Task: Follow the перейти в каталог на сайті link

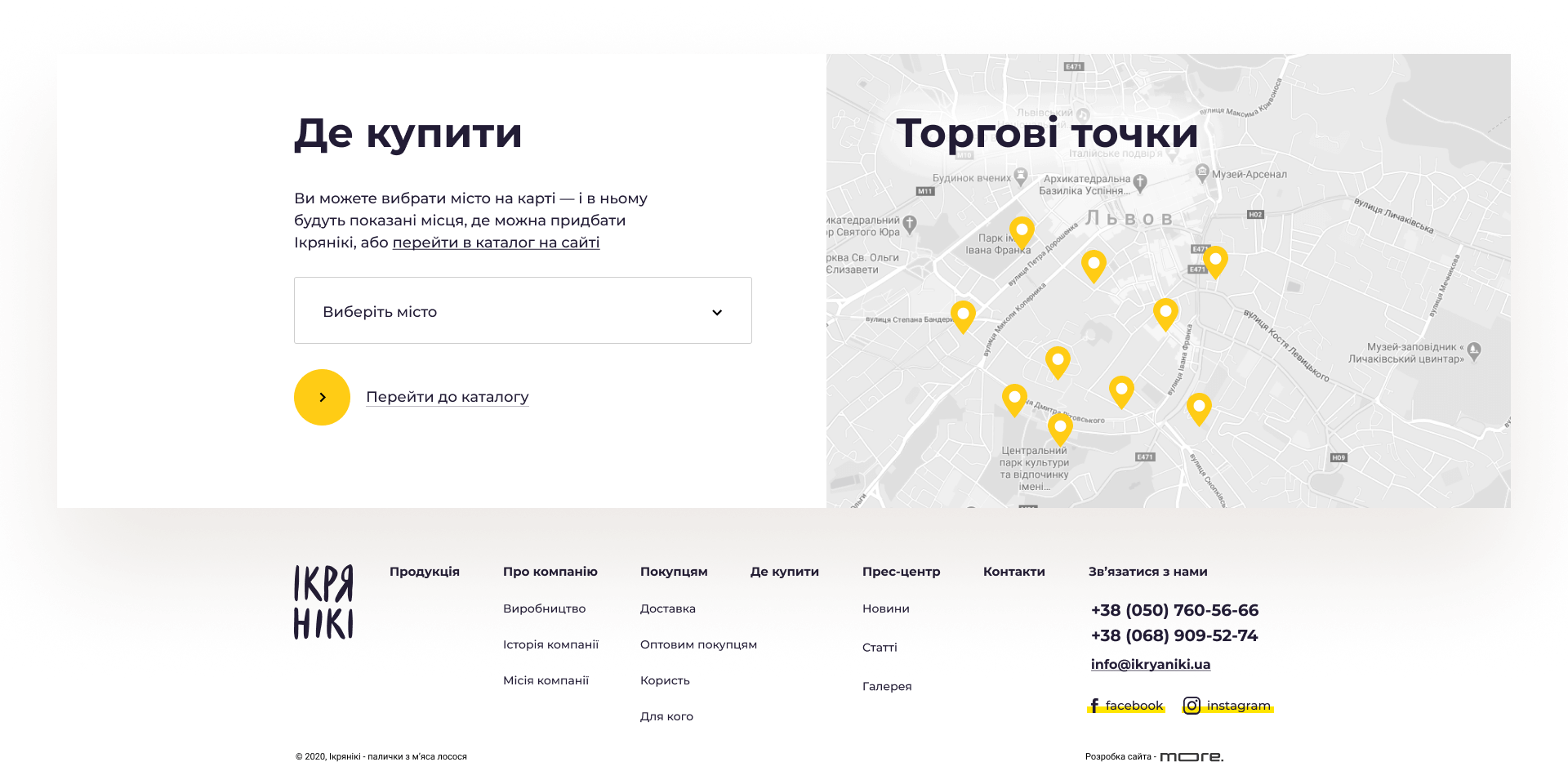Action: pyautogui.click(x=496, y=243)
